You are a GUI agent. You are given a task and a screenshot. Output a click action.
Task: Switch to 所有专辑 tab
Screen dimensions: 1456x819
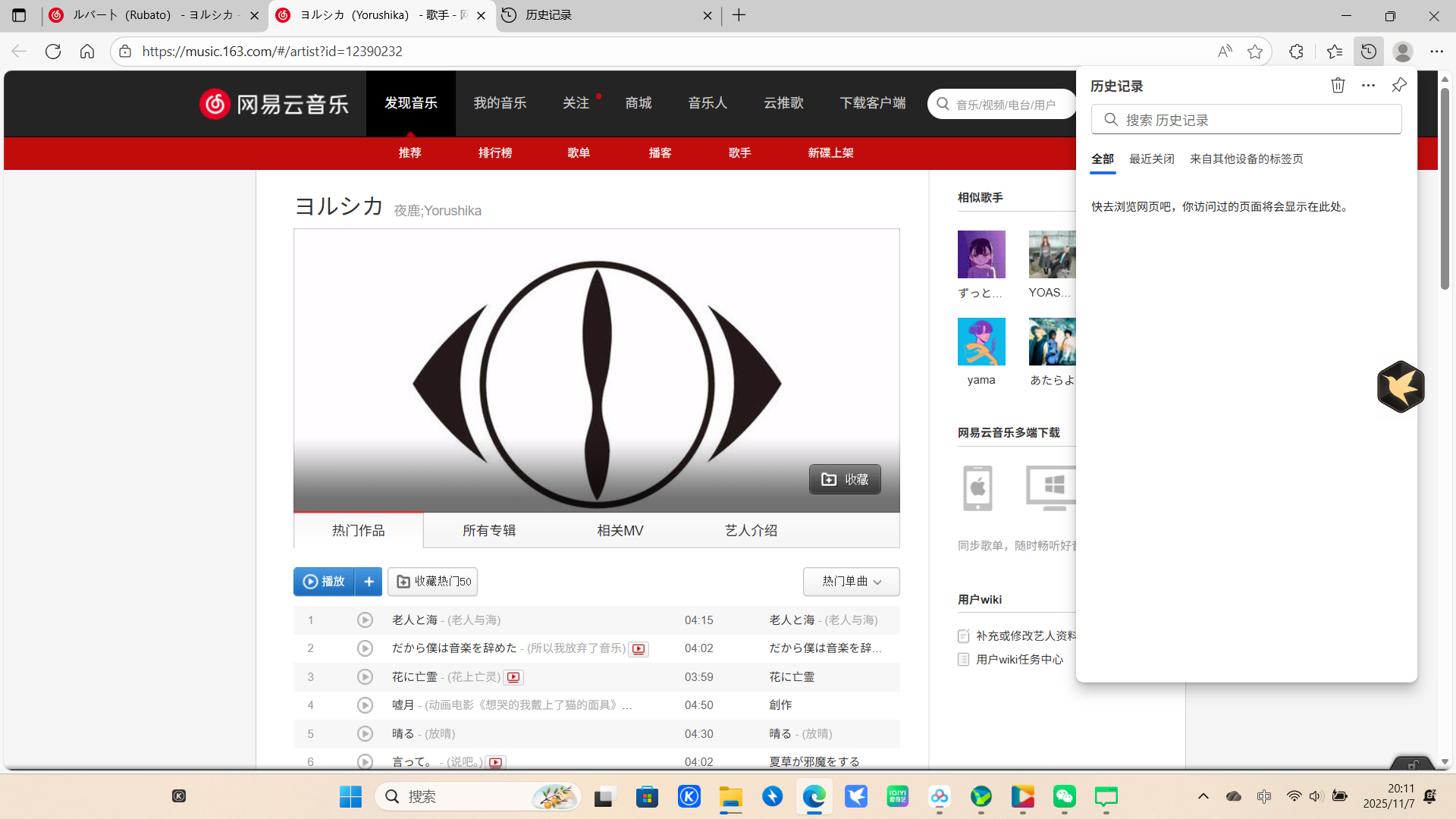pyautogui.click(x=489, y=531)
